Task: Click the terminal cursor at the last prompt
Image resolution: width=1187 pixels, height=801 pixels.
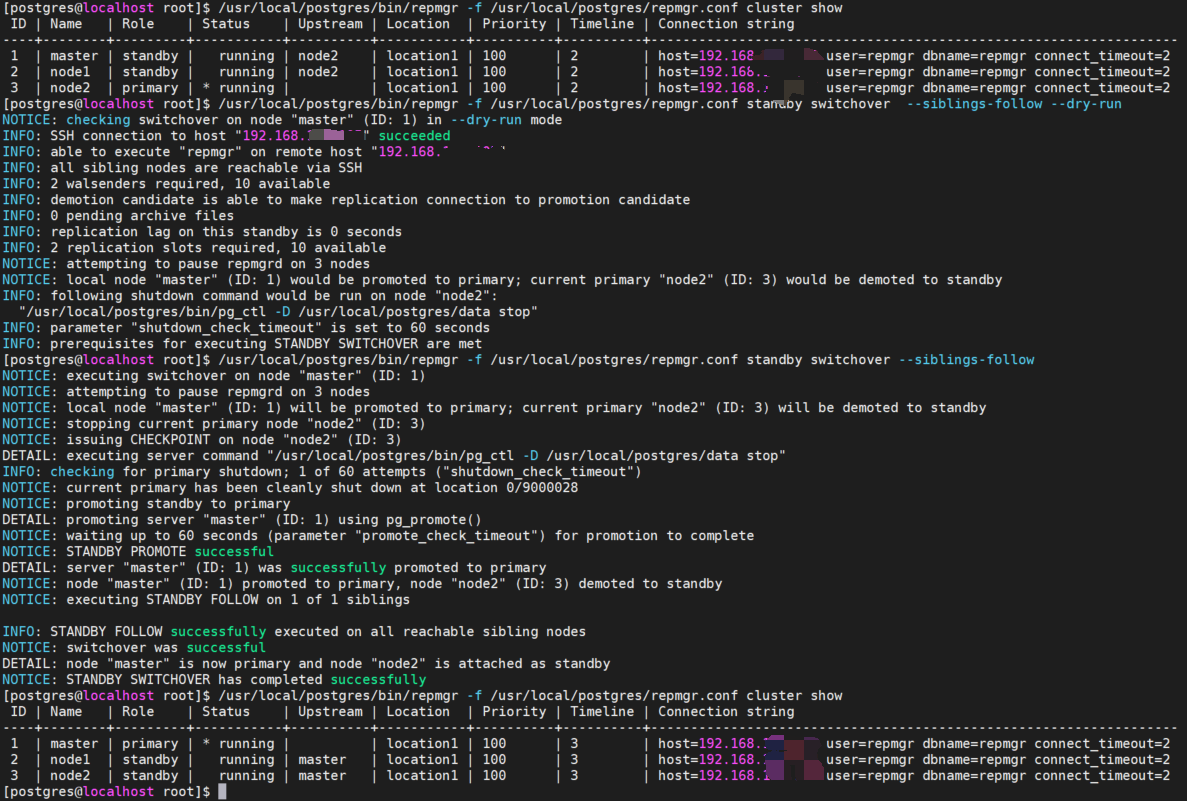Action: [x=222, y=792]
